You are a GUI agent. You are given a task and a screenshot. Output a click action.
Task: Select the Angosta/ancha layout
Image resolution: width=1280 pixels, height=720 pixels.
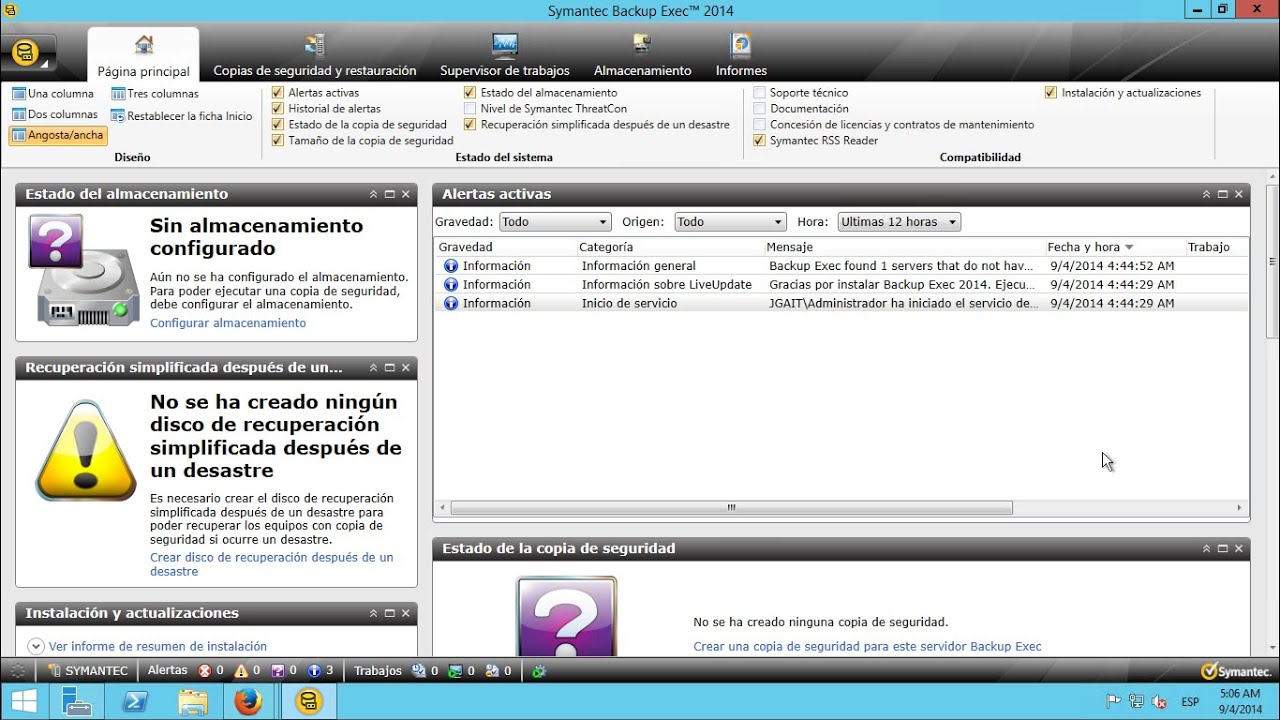tap(57, 135)
